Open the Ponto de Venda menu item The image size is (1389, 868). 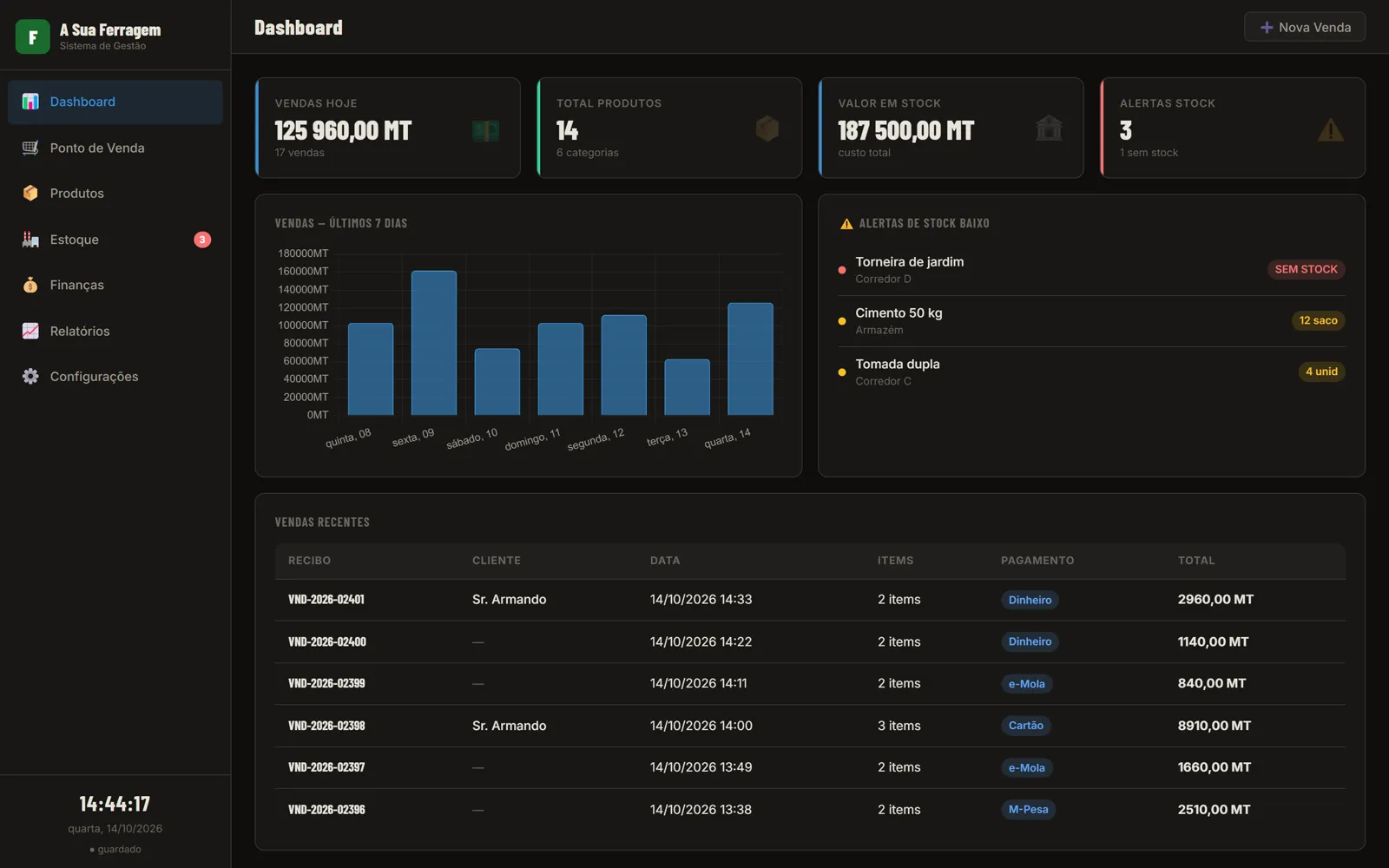pyautogui.click(x=115, y=148)
